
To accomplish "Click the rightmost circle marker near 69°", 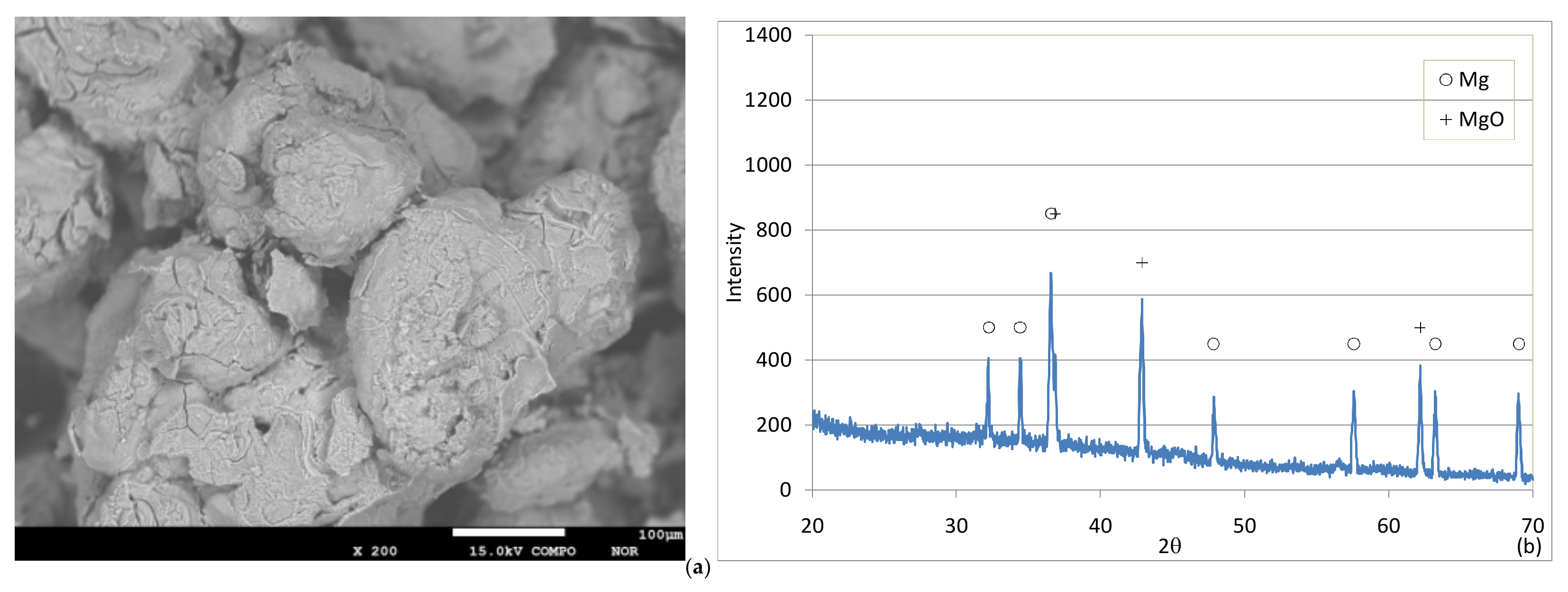I will click(1519, 344).
